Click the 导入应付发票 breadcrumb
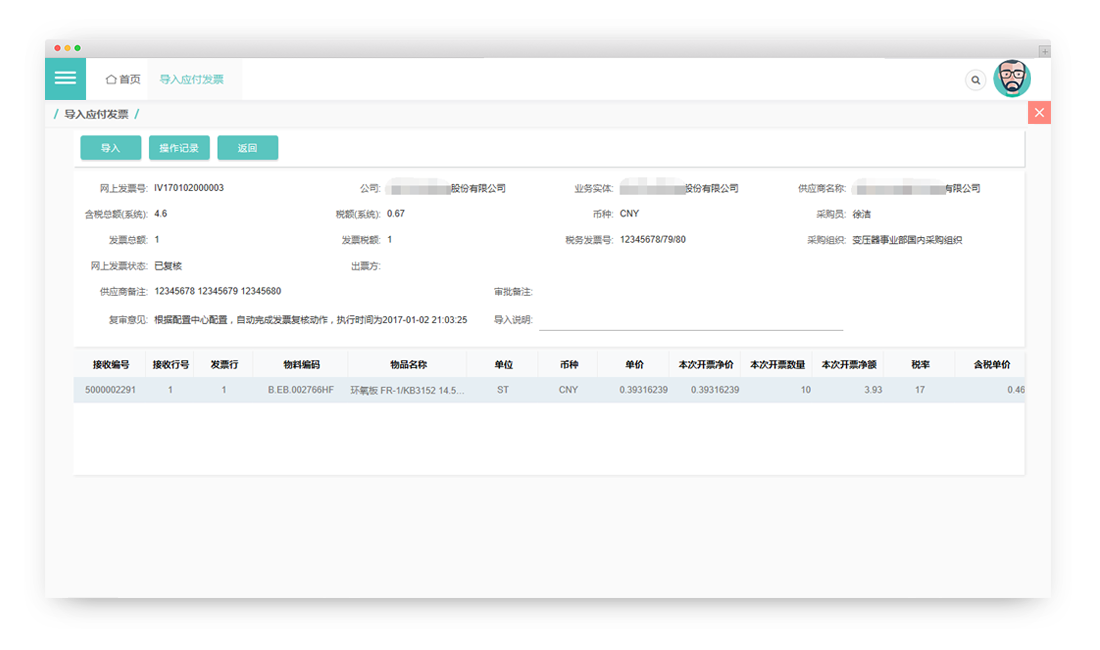Image resolution: width=1100 pixels, height=650 pixels. (96, 114)
